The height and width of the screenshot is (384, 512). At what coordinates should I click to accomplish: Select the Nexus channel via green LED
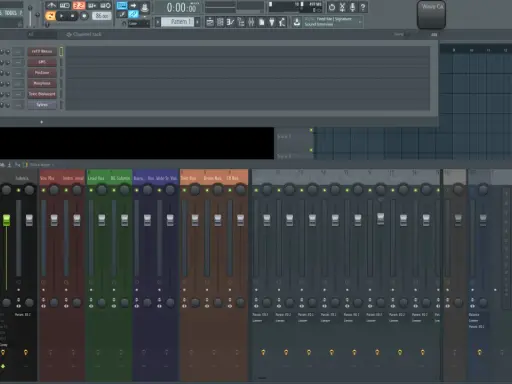coord(61,51)
